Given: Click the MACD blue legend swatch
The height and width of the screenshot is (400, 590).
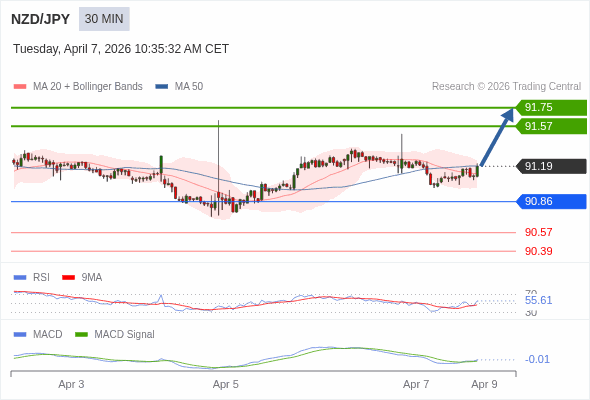Looking at the screenshot, I should 20,335.
